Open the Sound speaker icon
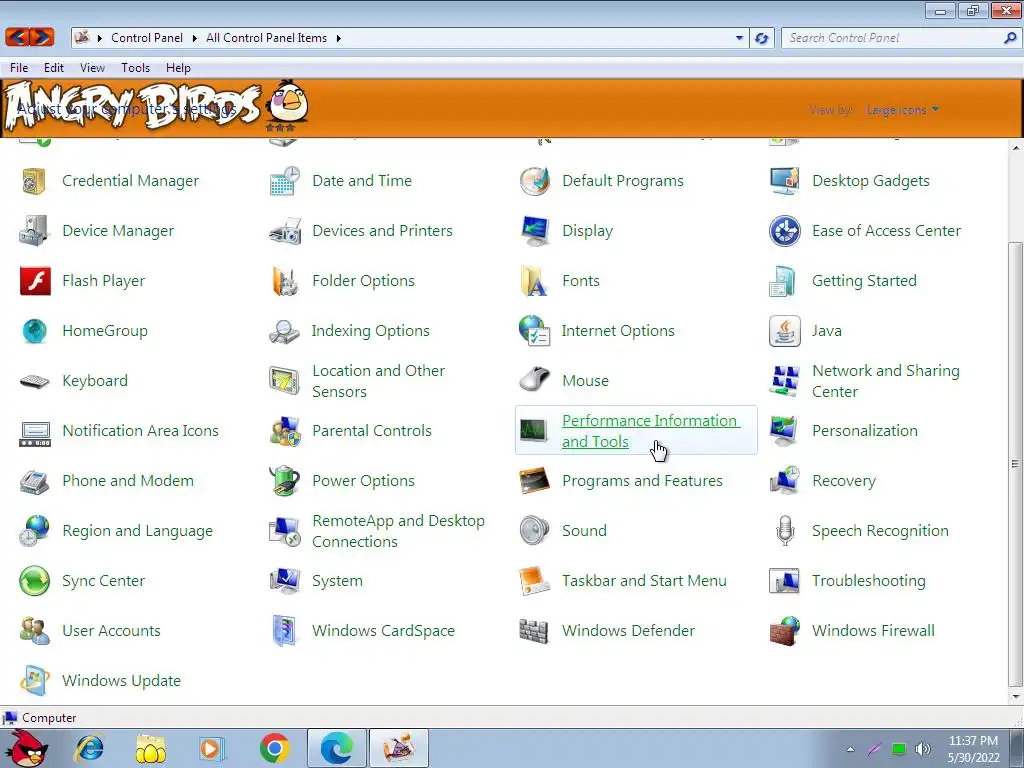This screenshot has height=768, width=1024. pos(534,531)
